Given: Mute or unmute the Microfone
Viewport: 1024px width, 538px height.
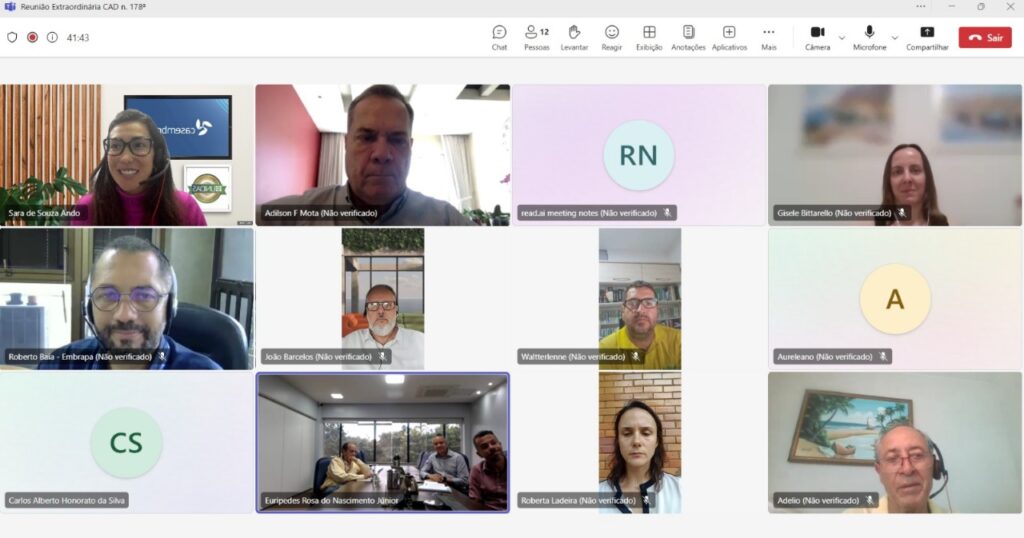Looking at the screenshot, I should 869,37.
